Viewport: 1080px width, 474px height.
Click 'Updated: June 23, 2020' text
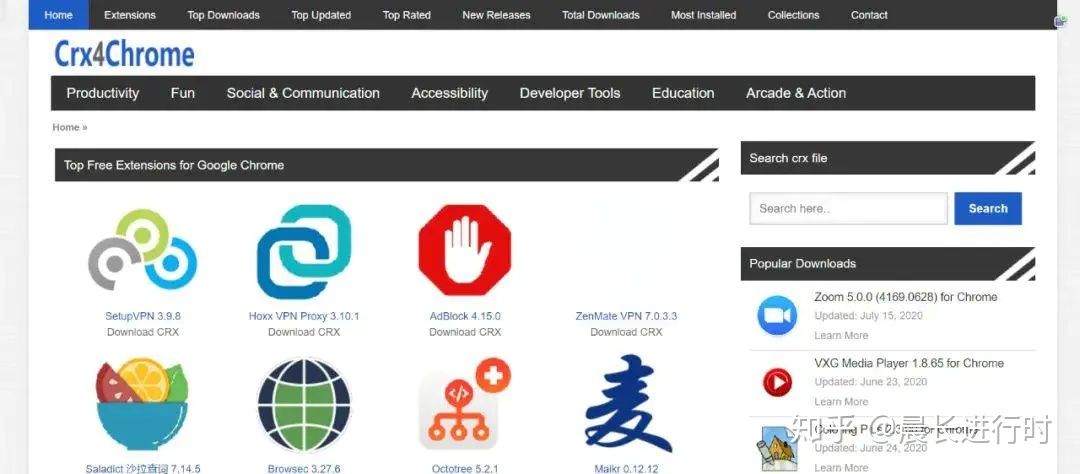tap(870, 382)
